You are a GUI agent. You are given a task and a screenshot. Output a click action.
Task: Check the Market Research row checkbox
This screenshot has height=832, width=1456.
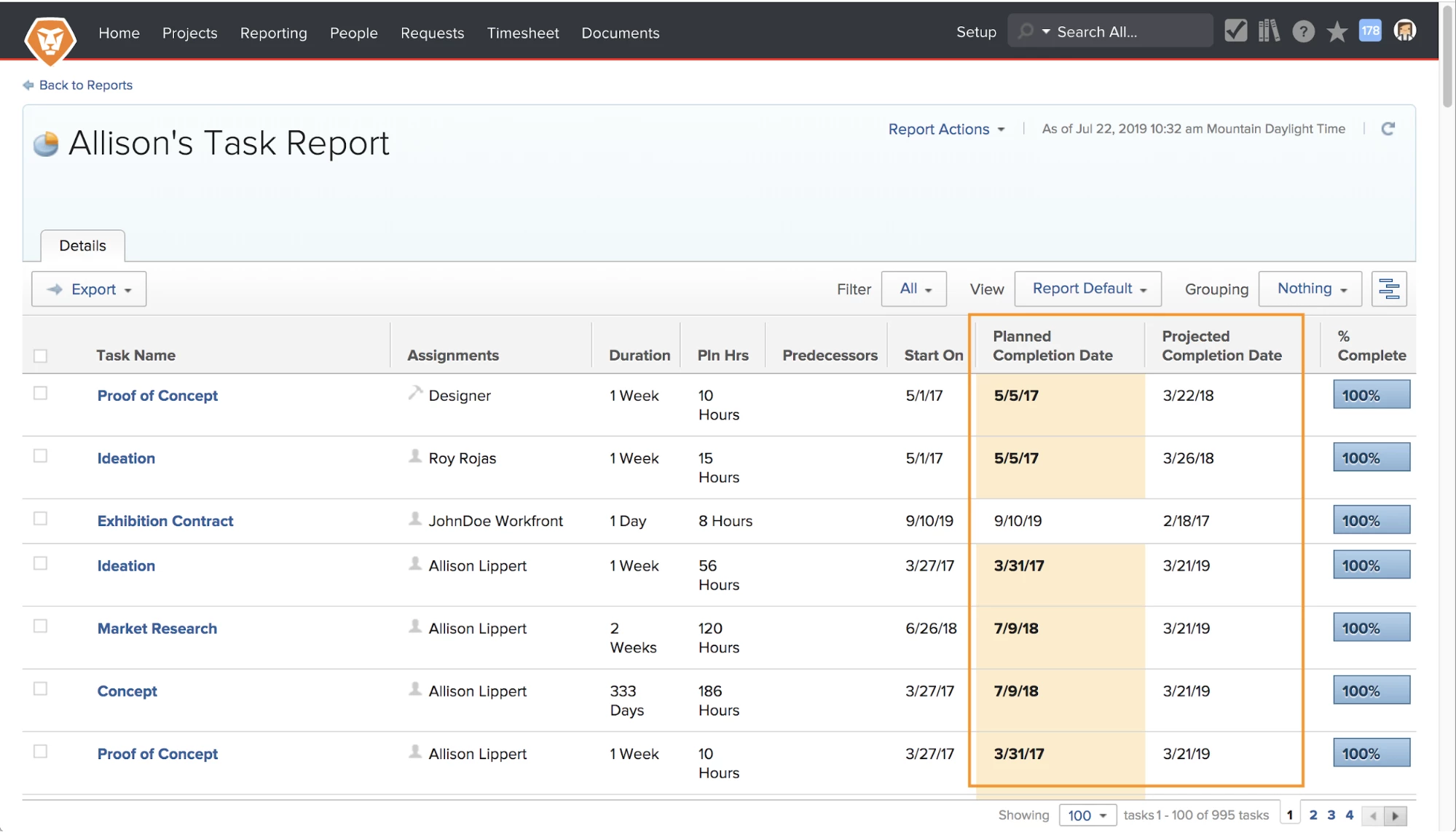click(41, 627)
